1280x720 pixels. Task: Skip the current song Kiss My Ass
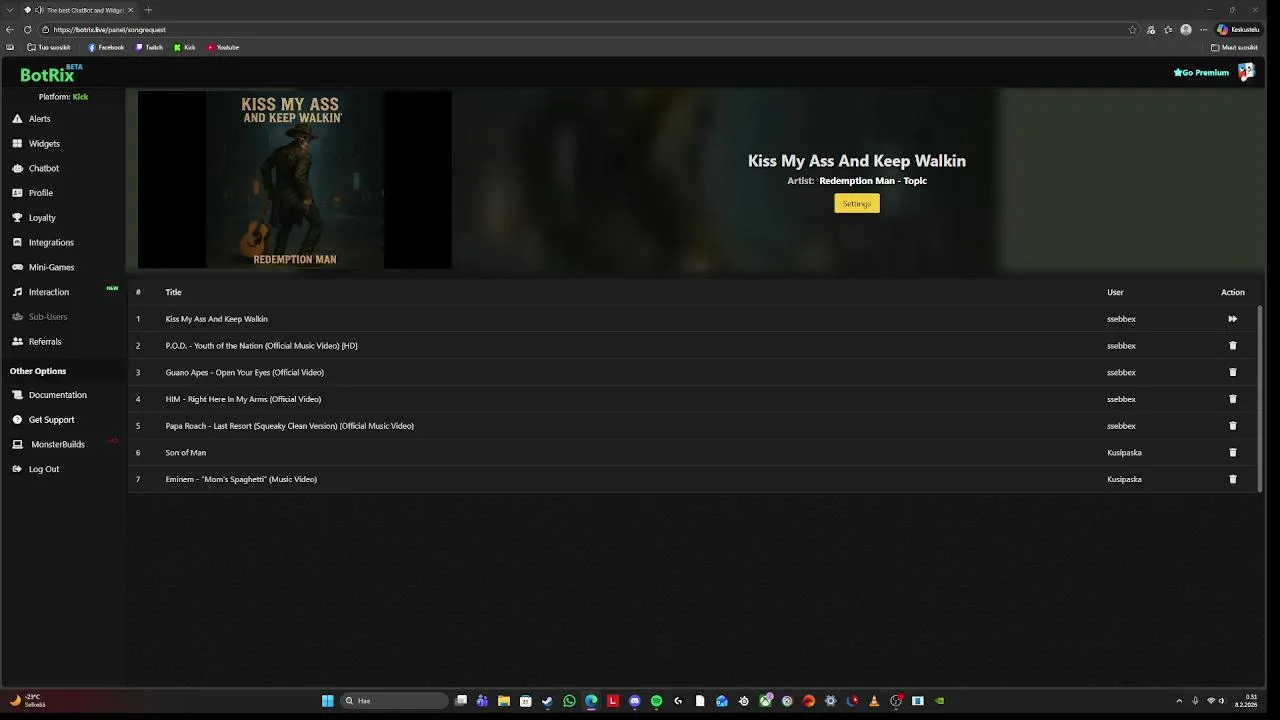coord(1232,319)
